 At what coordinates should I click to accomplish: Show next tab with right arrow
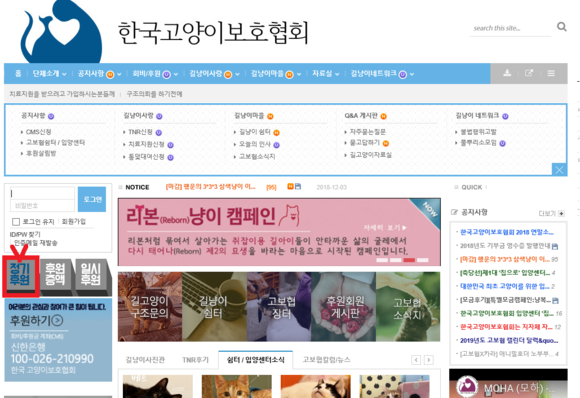[428, 360]
